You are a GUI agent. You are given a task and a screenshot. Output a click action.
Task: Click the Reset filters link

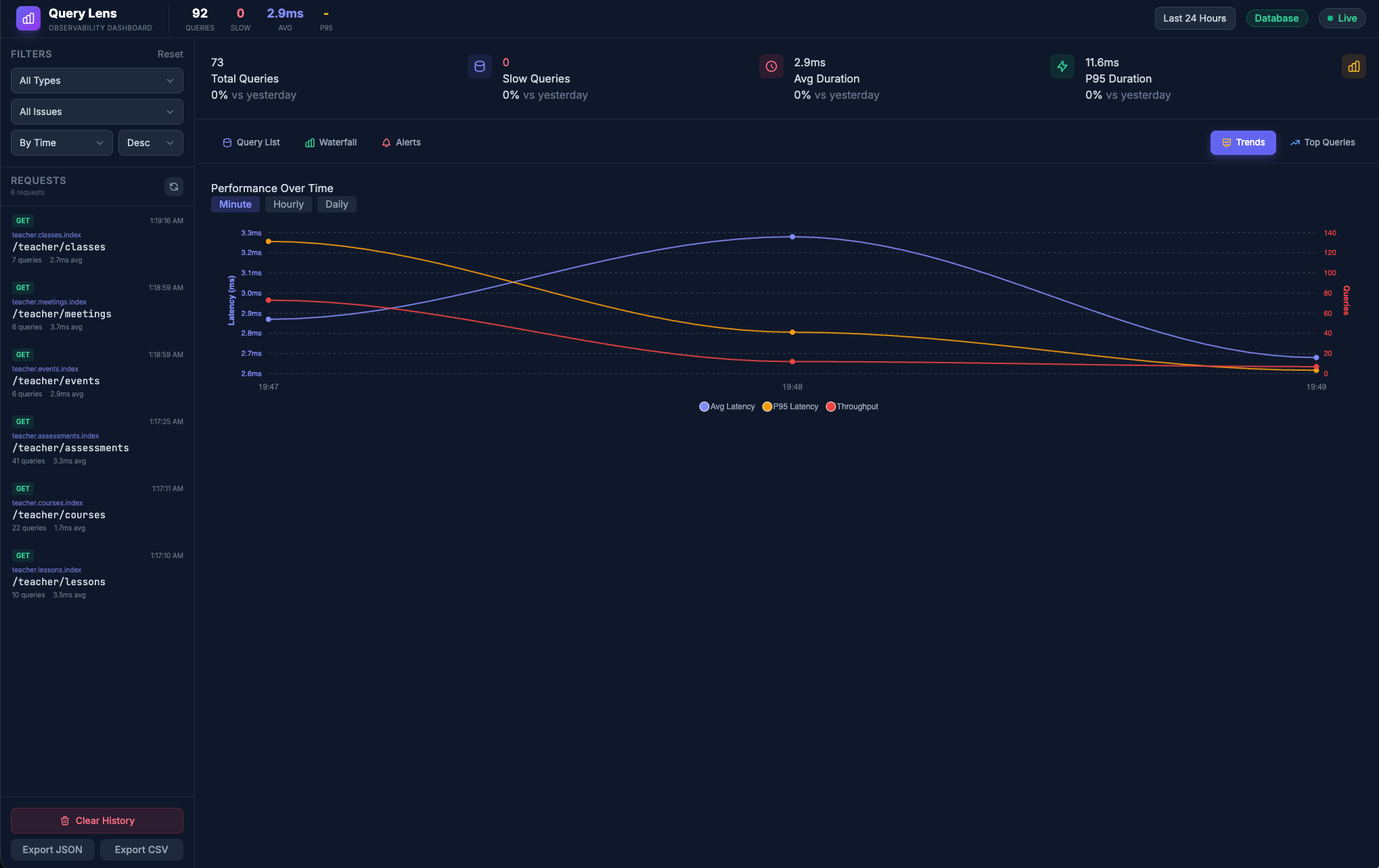[x=170, y=53]
